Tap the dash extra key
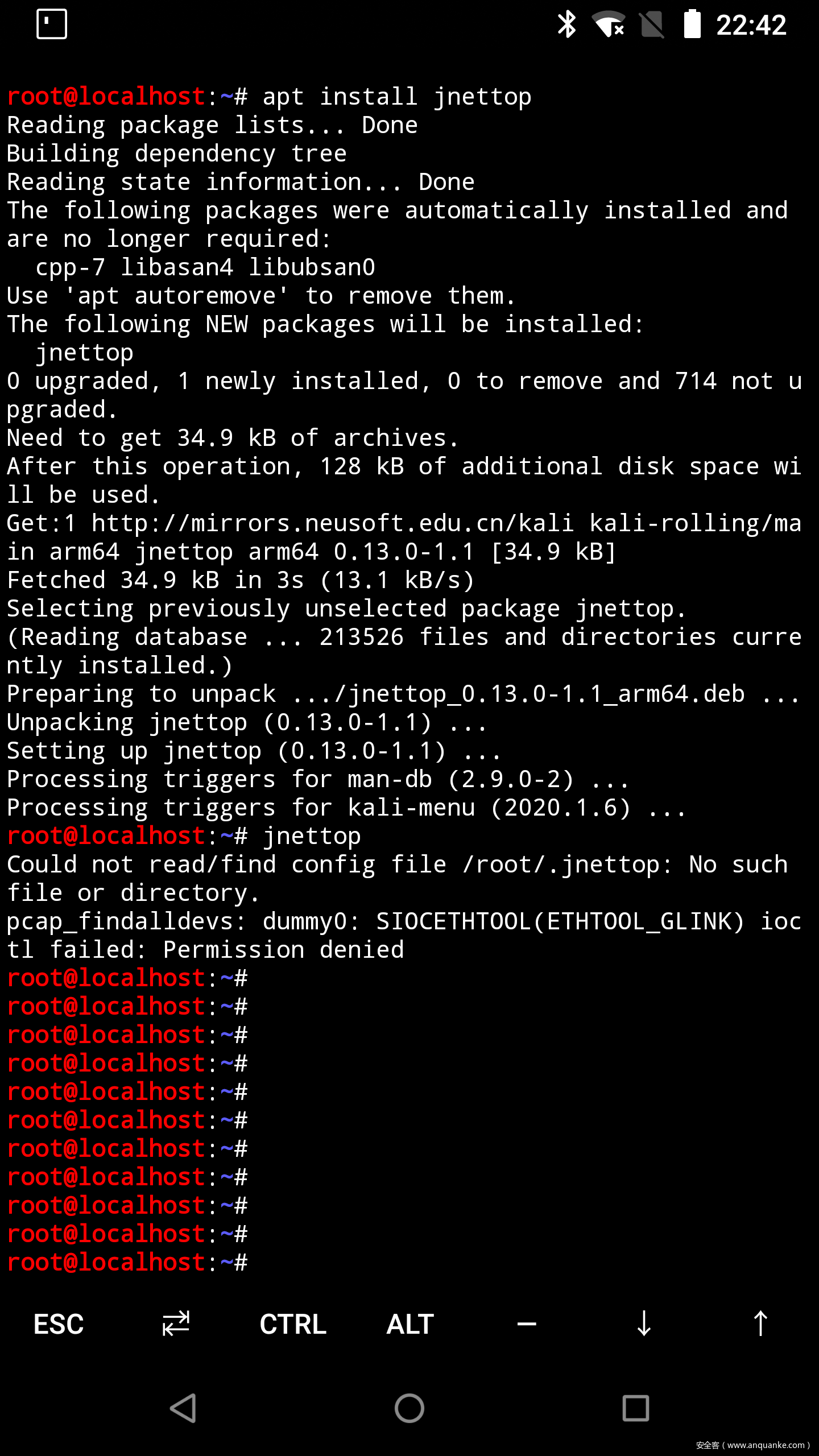819x1456 pixels. coord(527,1324)
